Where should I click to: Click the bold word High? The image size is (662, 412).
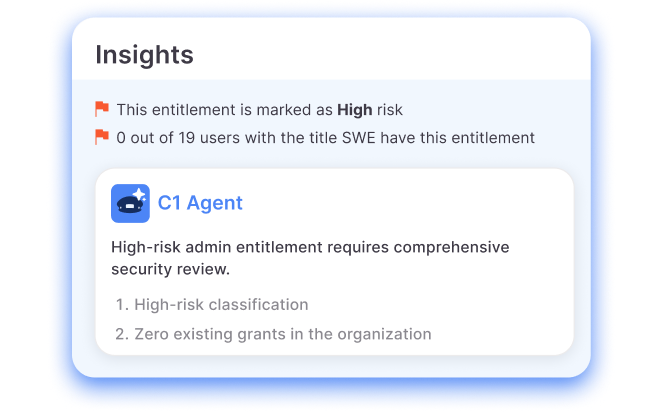[x=354, y=110]
